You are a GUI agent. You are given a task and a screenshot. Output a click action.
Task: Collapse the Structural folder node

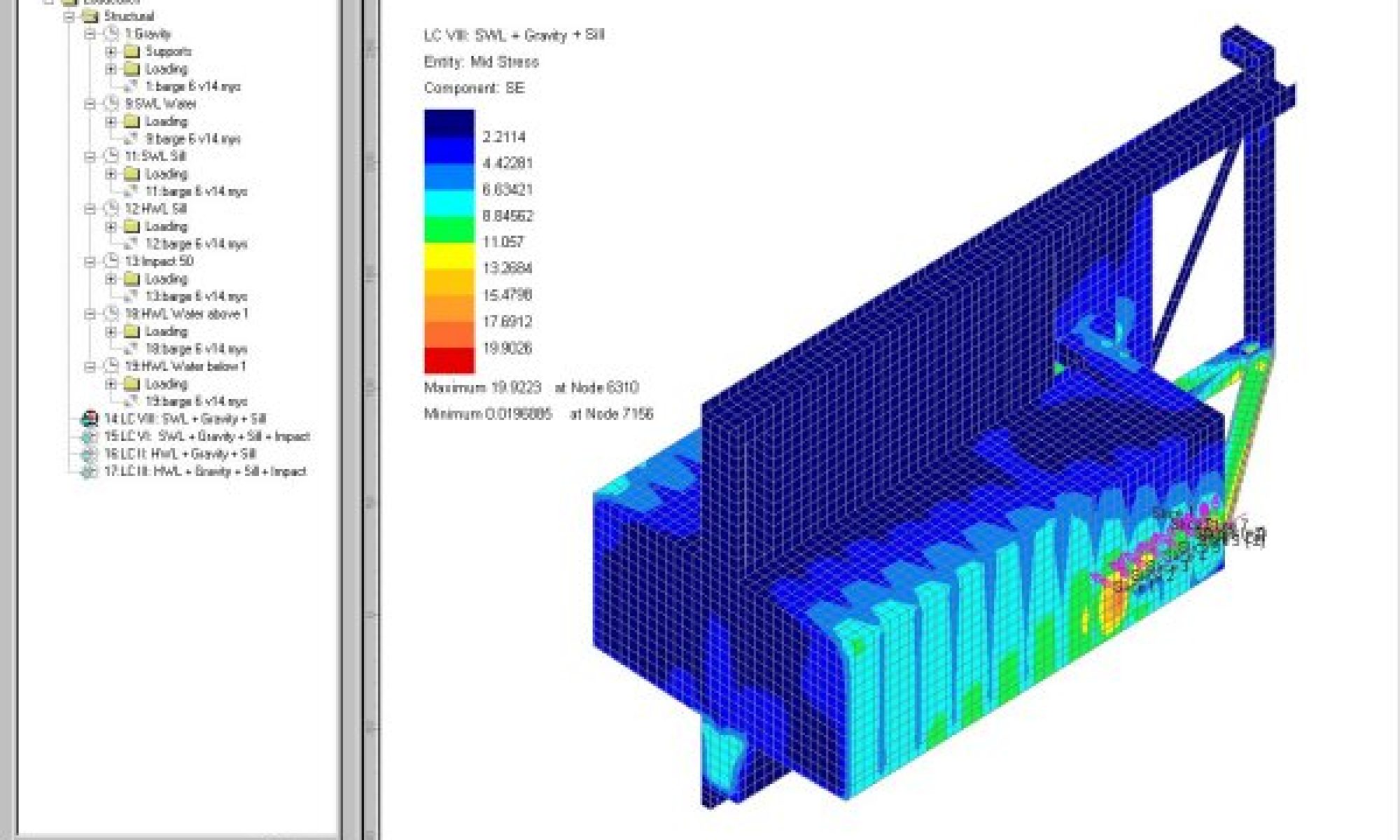[69, 16]
